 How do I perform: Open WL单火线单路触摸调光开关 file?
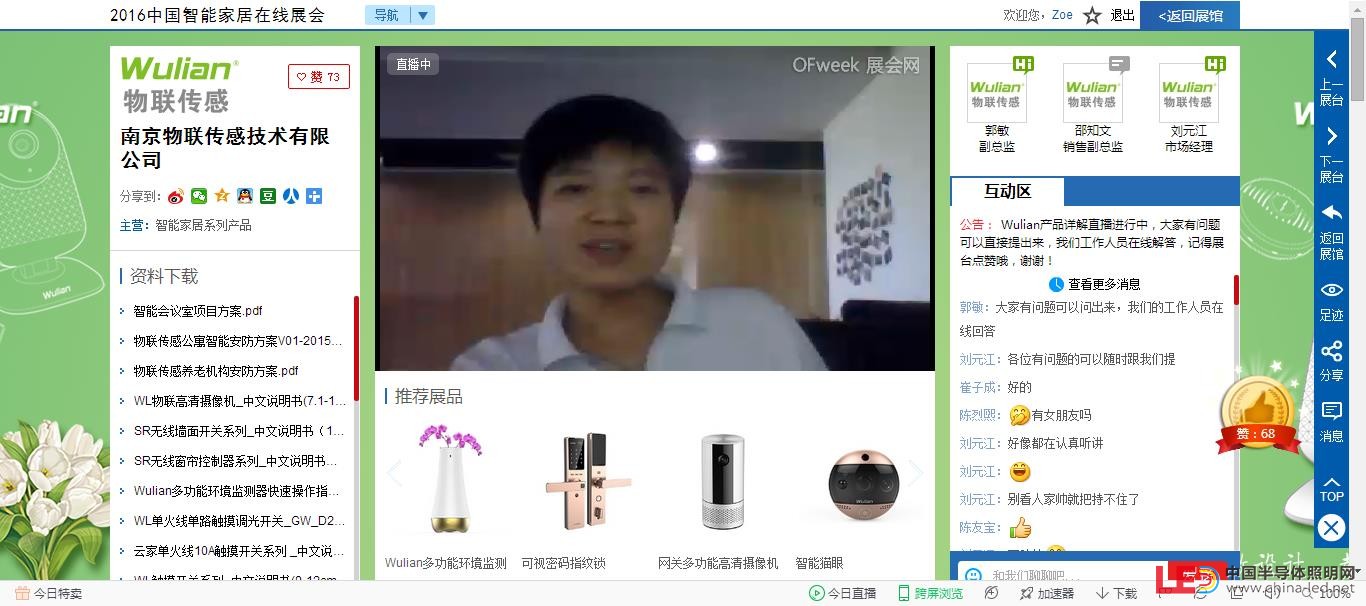tap(239, 521)
